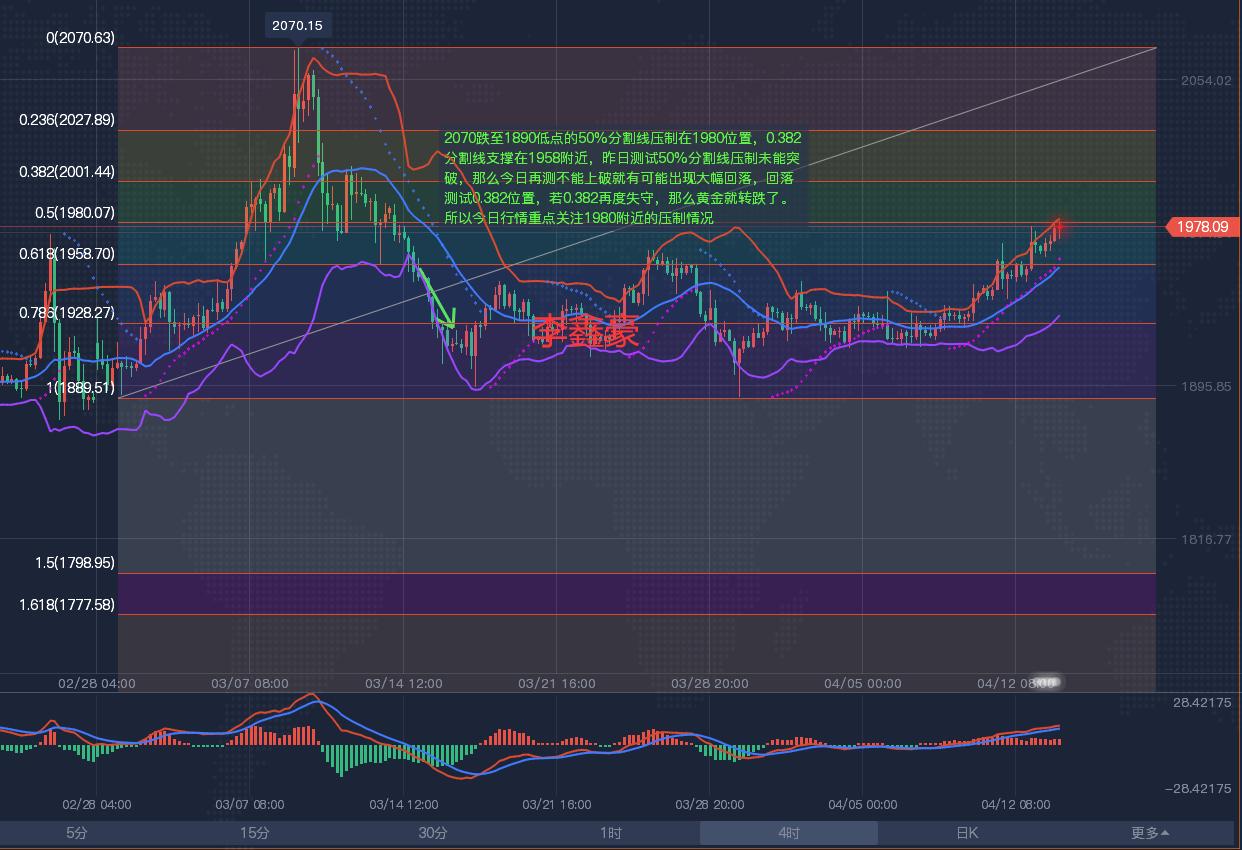Select the 1时 timeframe tab
Image resolution: width=1242 pixels, height=850 pixels.
[609, 832]
